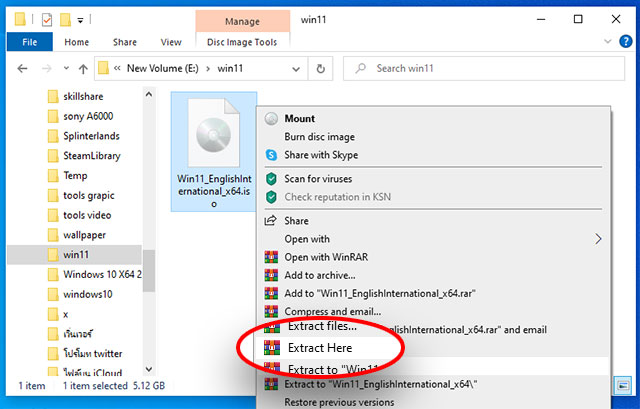Switch to large icons view button
Screen dimensions: 640x409
tap(623, 386)
